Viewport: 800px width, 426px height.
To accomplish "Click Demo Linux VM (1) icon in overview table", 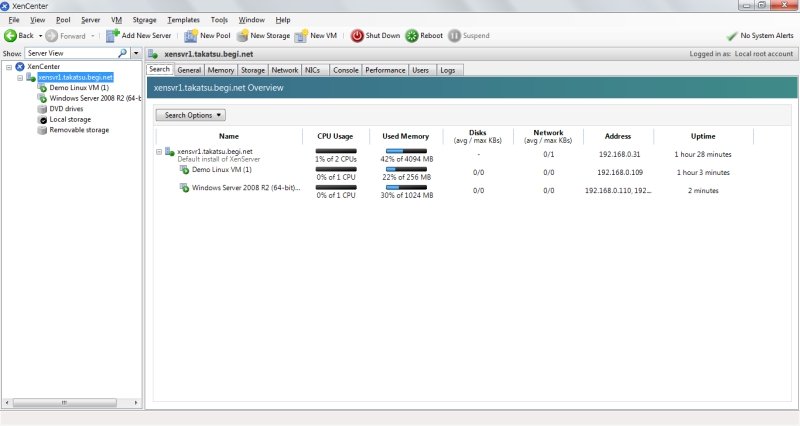I will [x=185, y=170].
